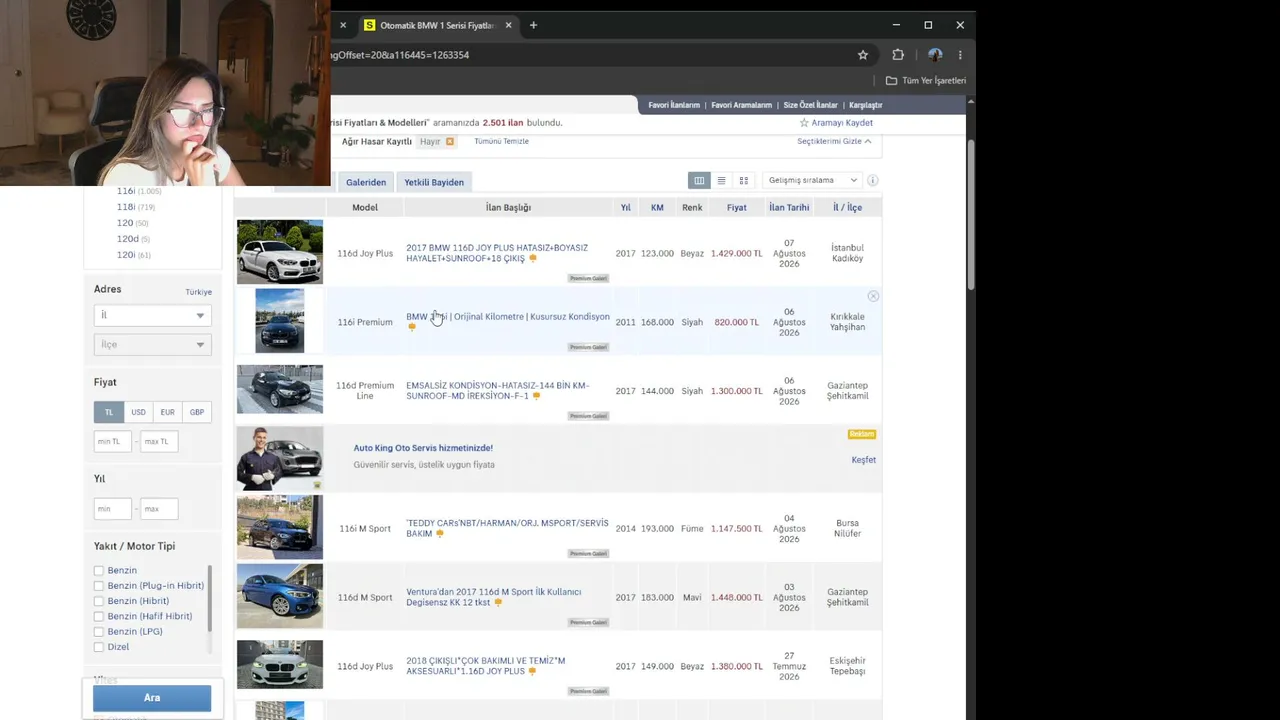Bookmark this page with the star icon
The height and width of the screenshot is (720, 1280).
(863, 55)
